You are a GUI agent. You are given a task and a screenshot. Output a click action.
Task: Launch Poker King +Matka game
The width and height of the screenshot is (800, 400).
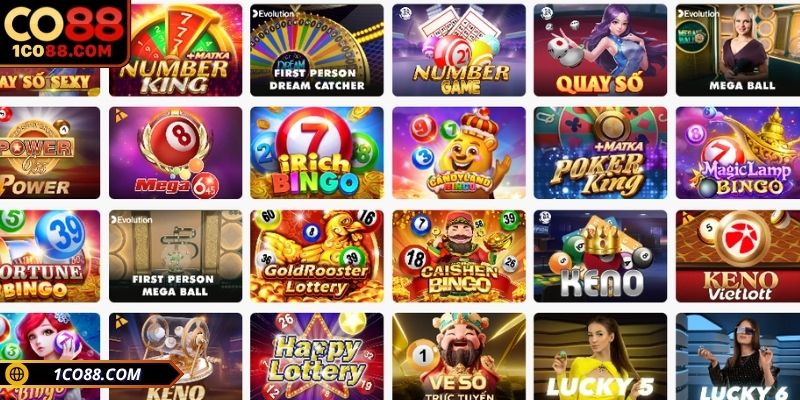(600, 153)
